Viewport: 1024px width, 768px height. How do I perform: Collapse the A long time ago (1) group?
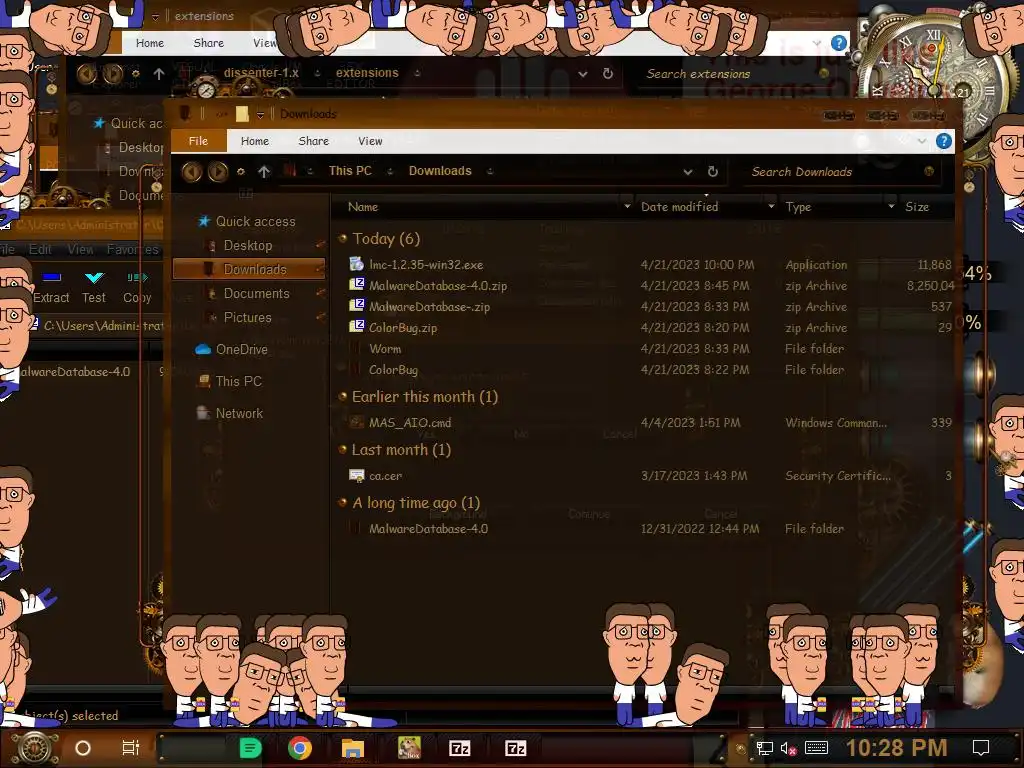(342, 503)
